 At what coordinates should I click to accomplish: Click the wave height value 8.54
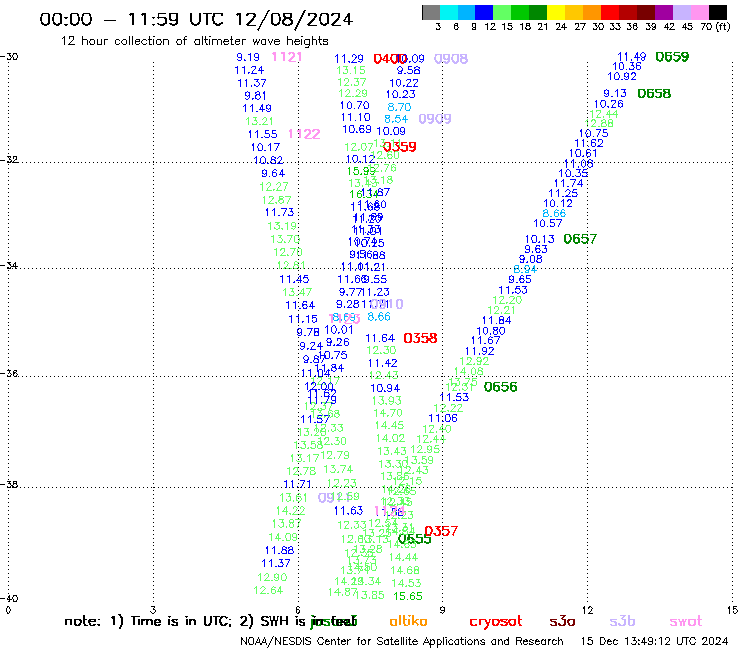396,119
